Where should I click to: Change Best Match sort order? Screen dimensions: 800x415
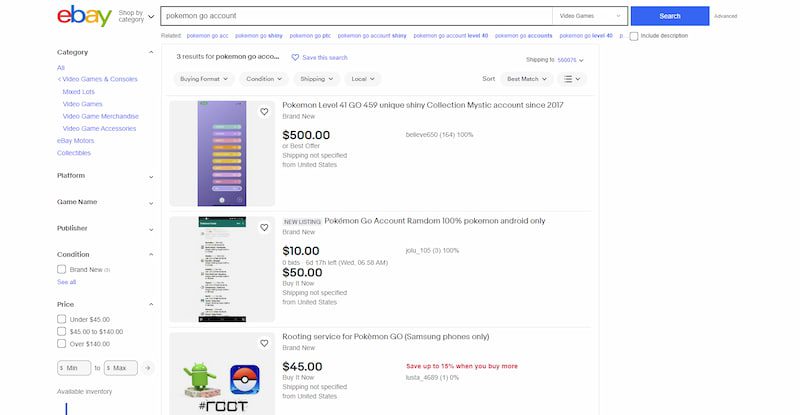[x=527, y=79]
